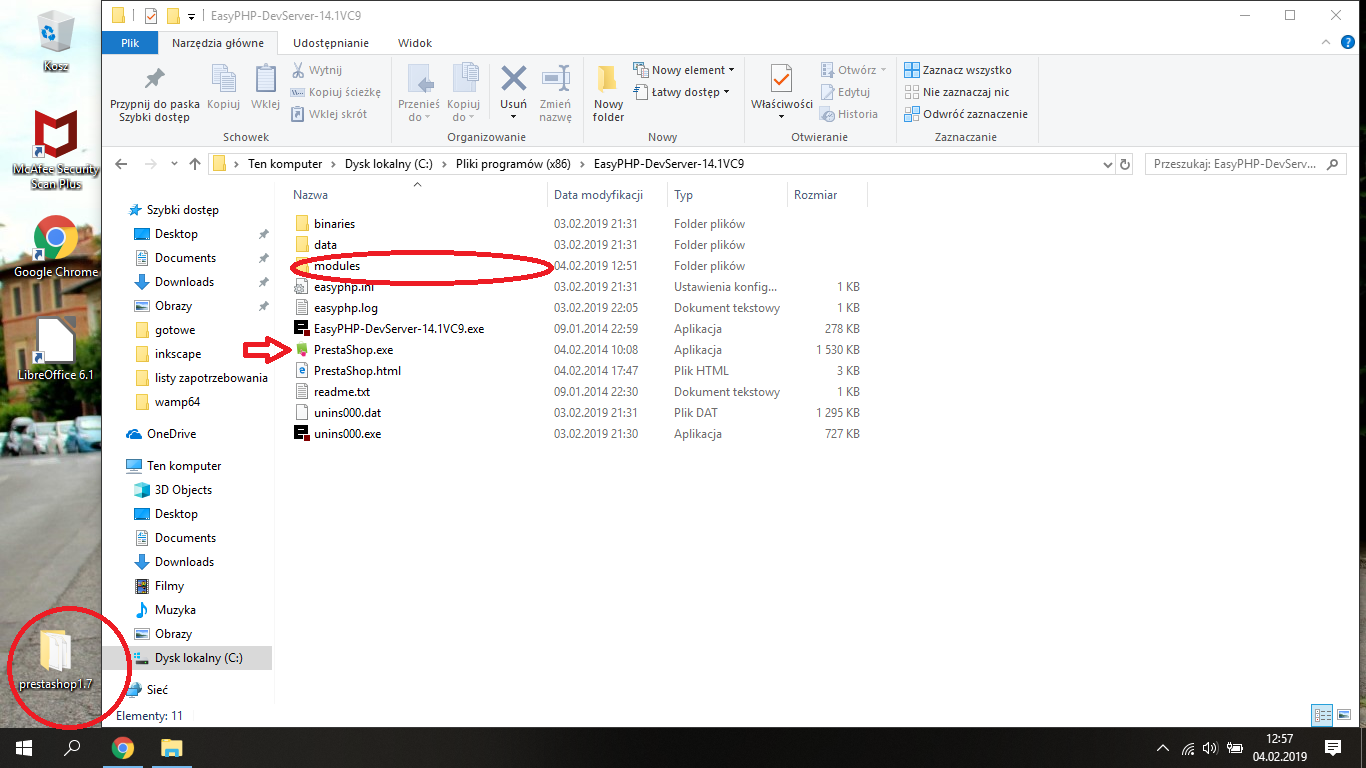Screen dimensions: 1366x768
Task: Collapse the ribbon with the chevron
Action: 1325,43
